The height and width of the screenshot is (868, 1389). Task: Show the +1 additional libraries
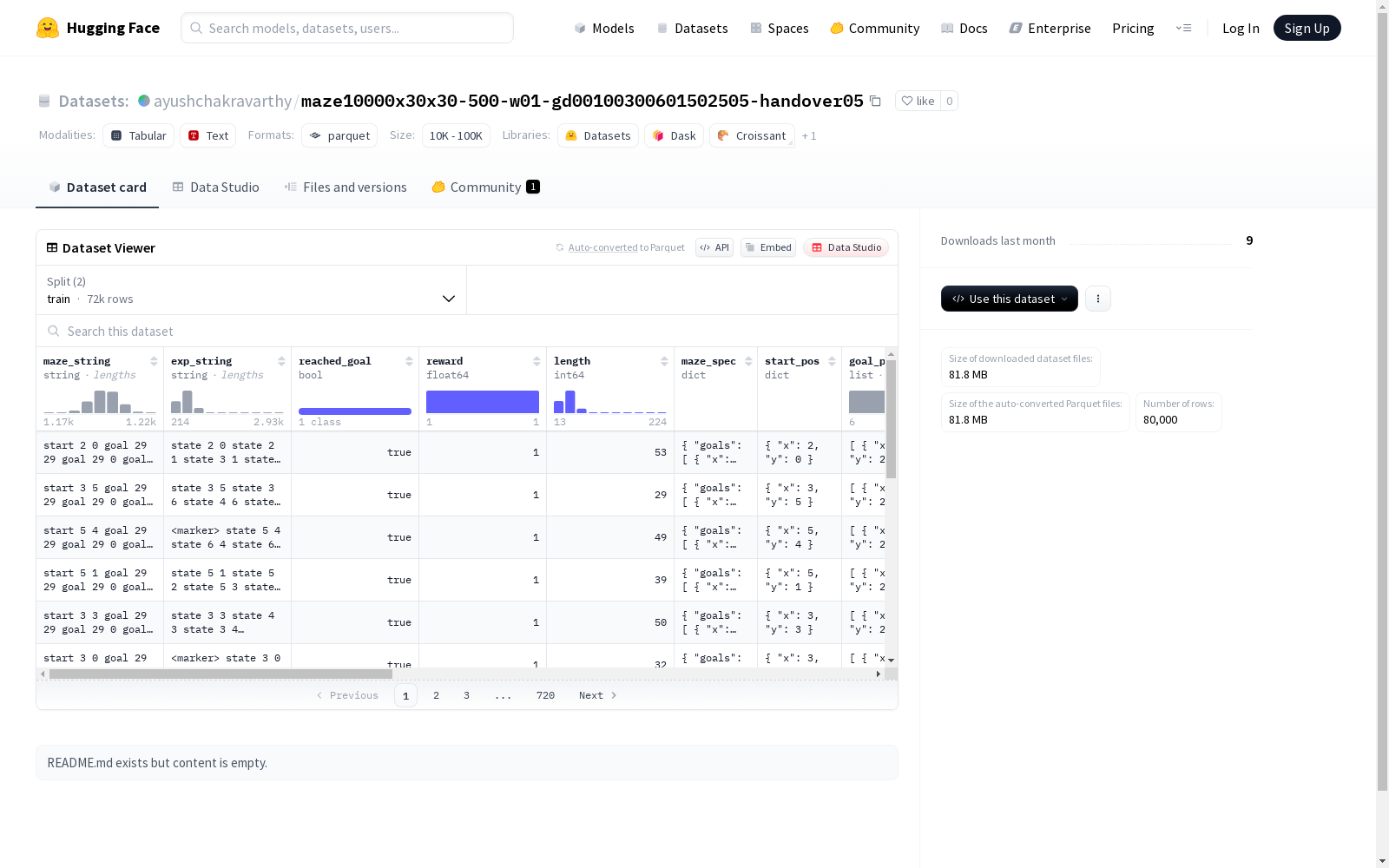click(x=809, y=136)
